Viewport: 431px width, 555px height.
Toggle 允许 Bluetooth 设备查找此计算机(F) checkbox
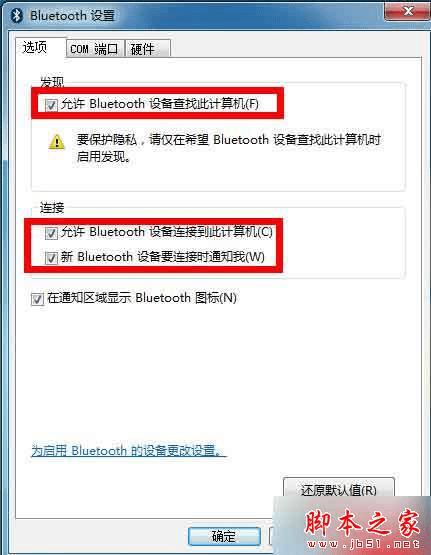[51, 105]
